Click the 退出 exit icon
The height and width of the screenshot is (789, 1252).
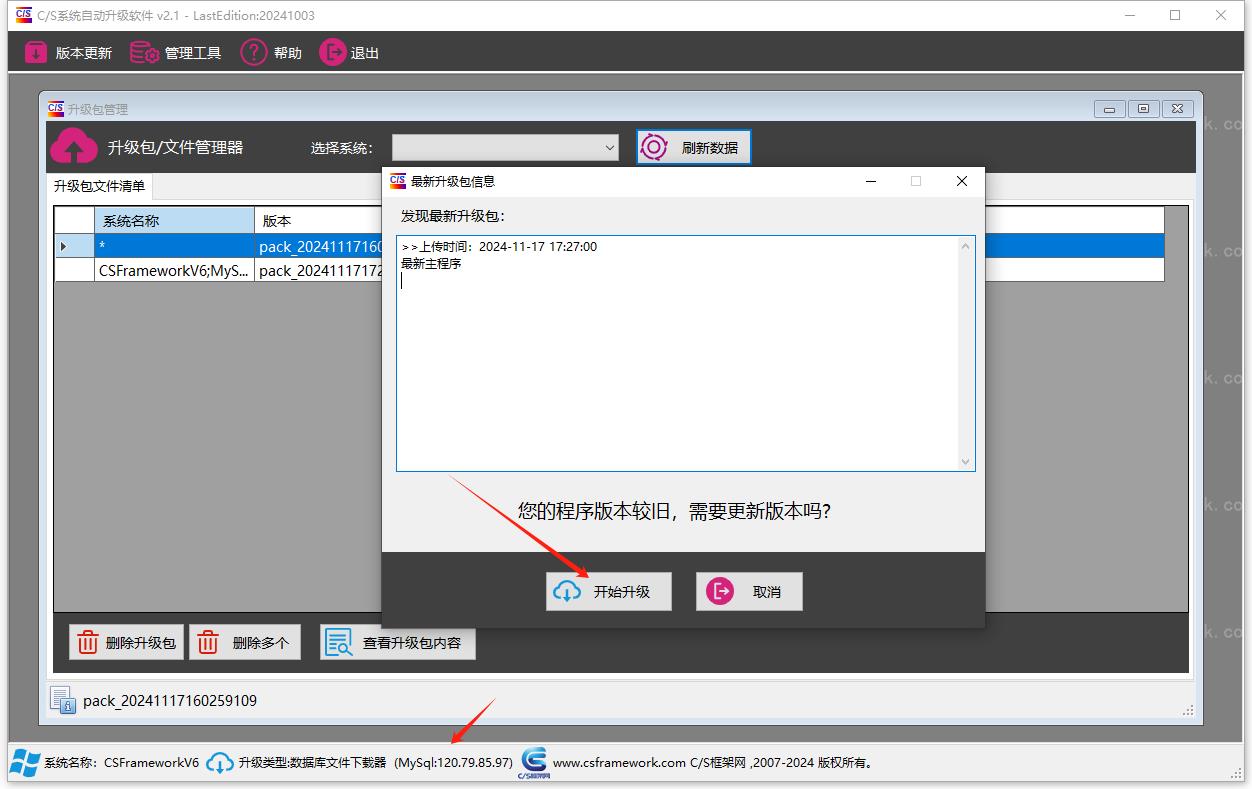click(332, 53)
